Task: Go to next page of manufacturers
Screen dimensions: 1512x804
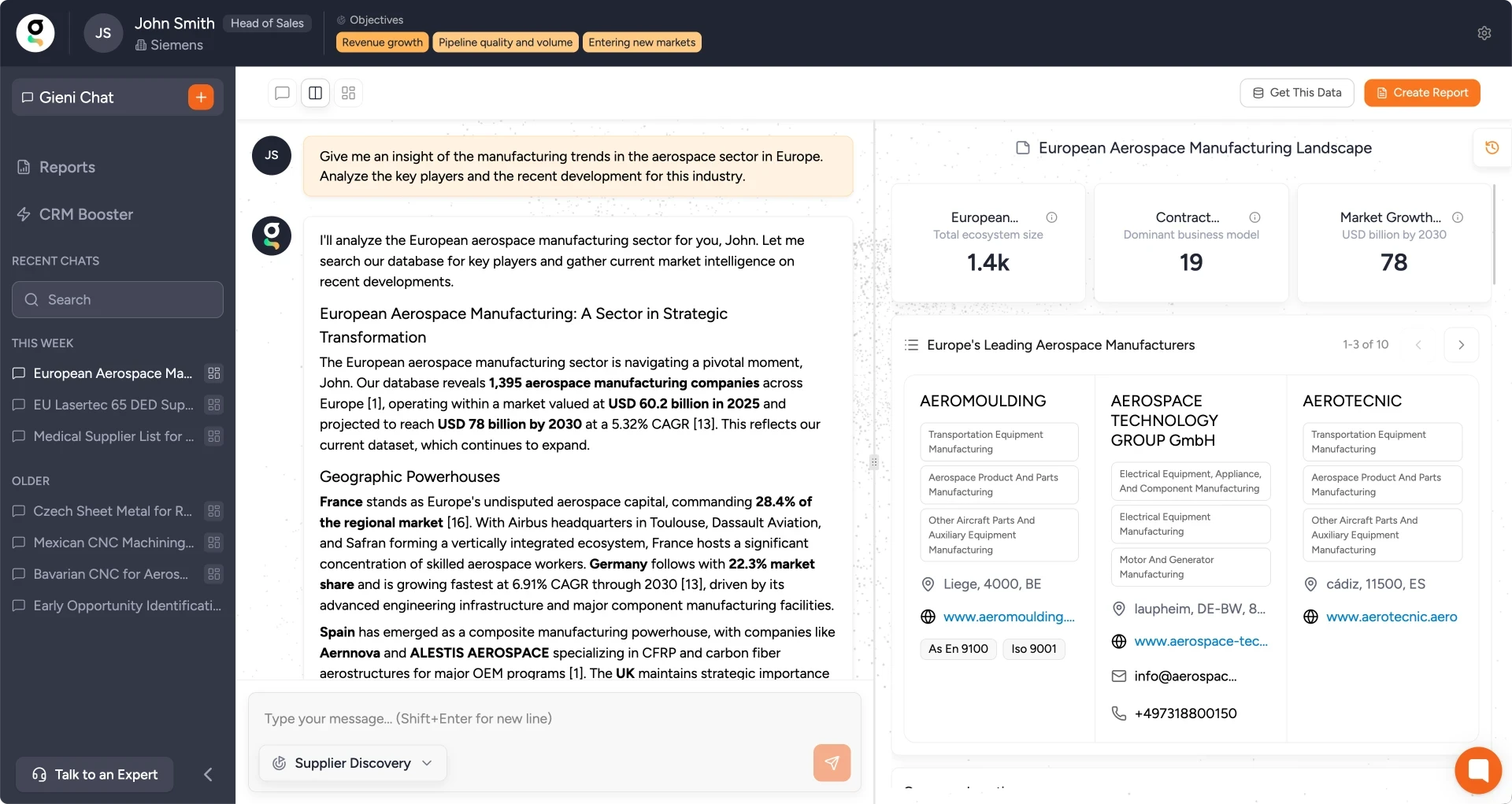Action: click(x=1461, y=345)
